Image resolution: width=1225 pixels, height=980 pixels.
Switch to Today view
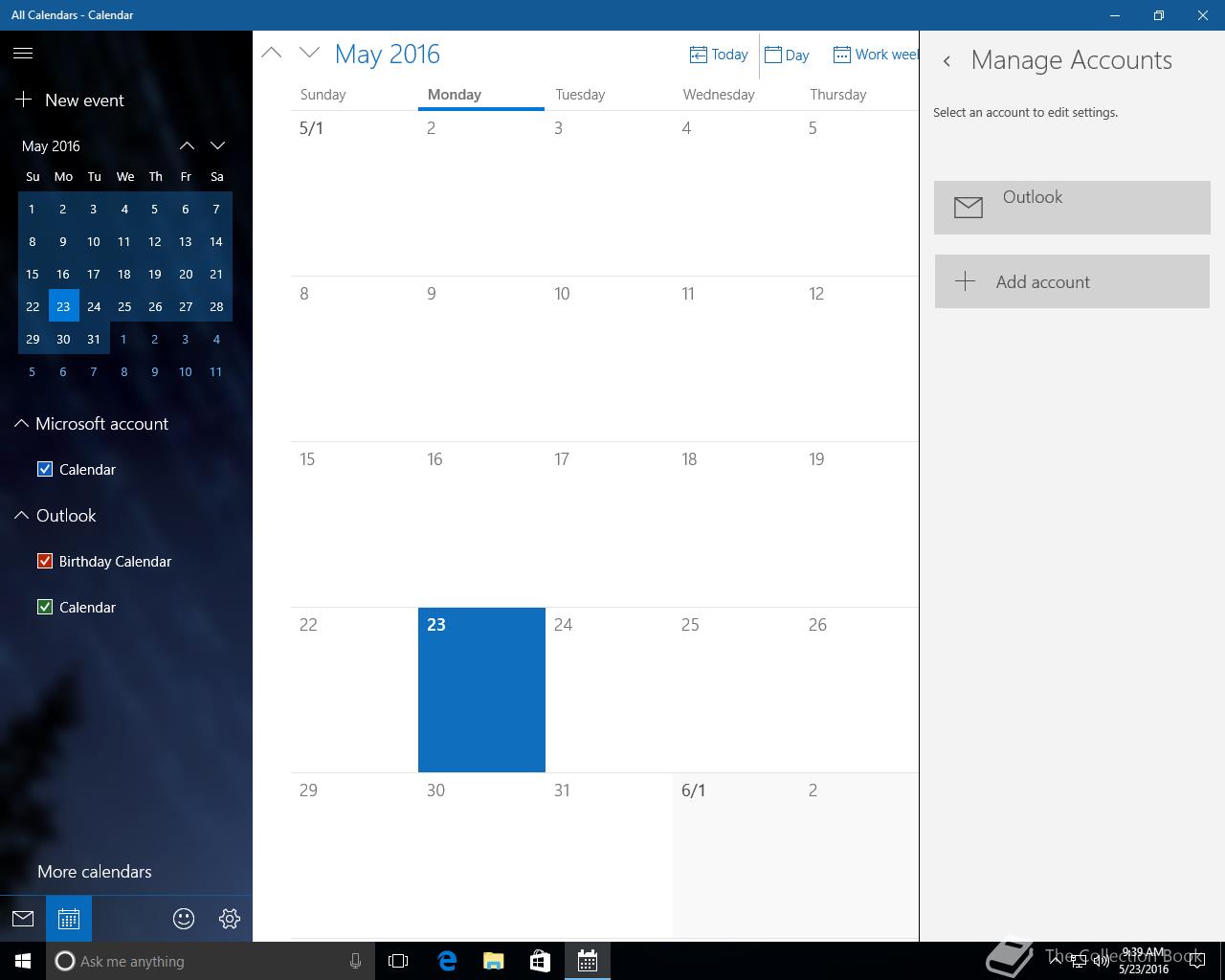(719, 55)
